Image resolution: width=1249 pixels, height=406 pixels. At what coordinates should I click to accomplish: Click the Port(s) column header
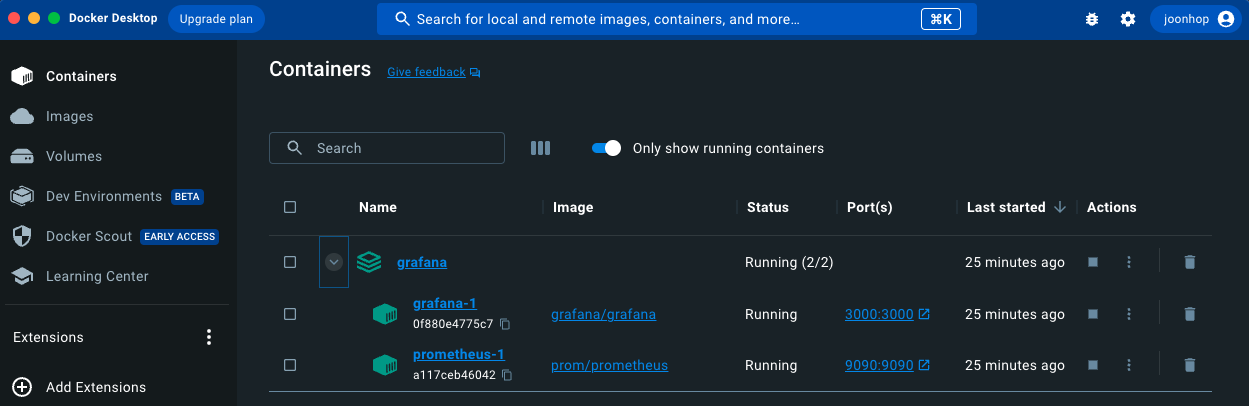[869, 207]
